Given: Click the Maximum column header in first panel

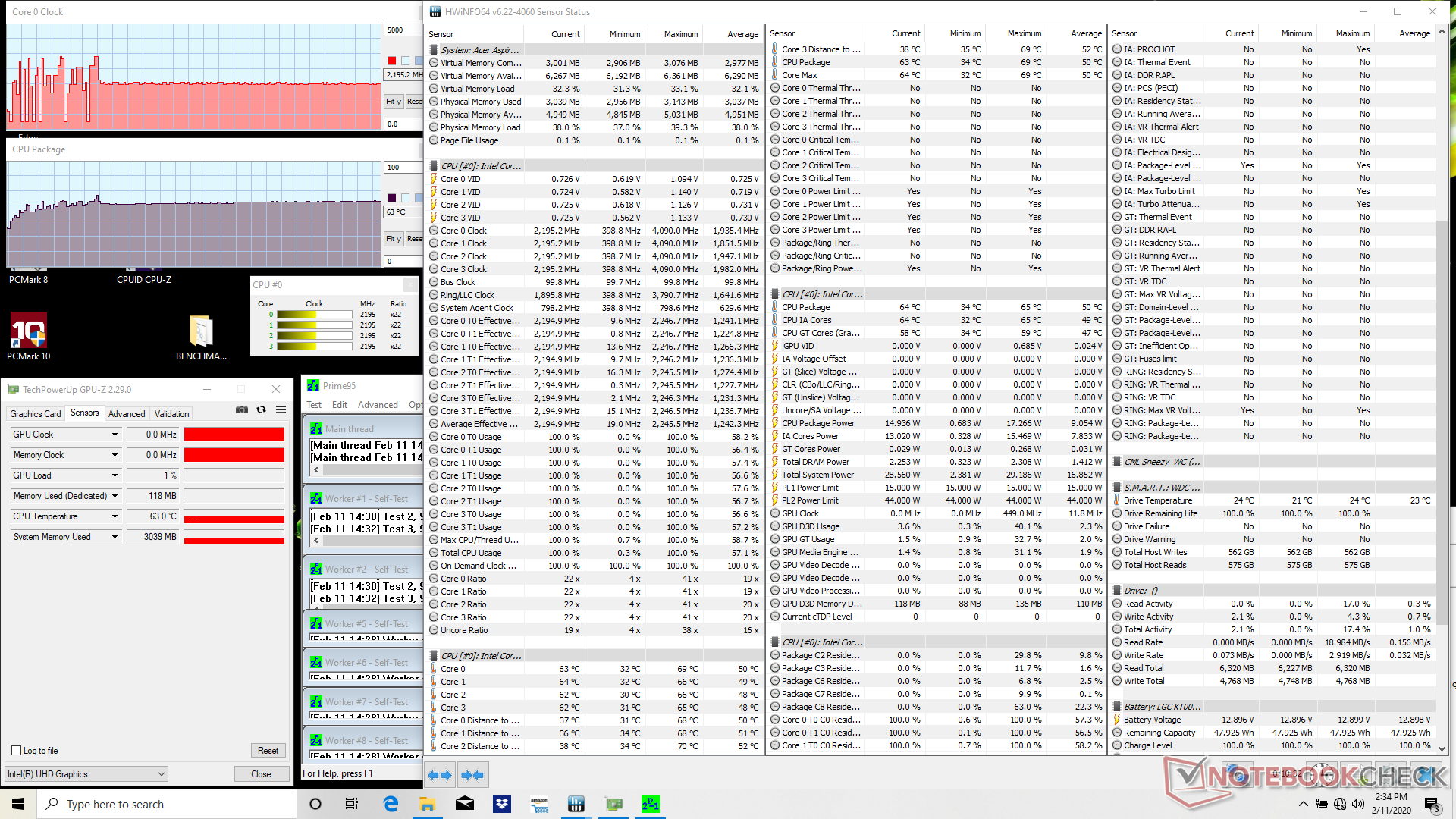Looking at the screenshot, I should (x=680, y=34).
